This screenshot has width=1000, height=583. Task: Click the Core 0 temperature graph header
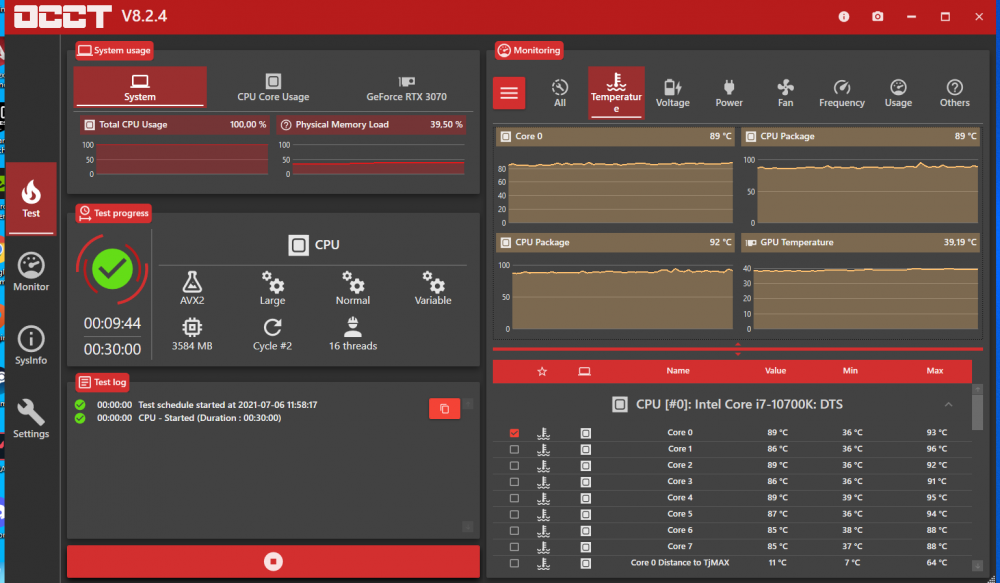coord(615,137)
